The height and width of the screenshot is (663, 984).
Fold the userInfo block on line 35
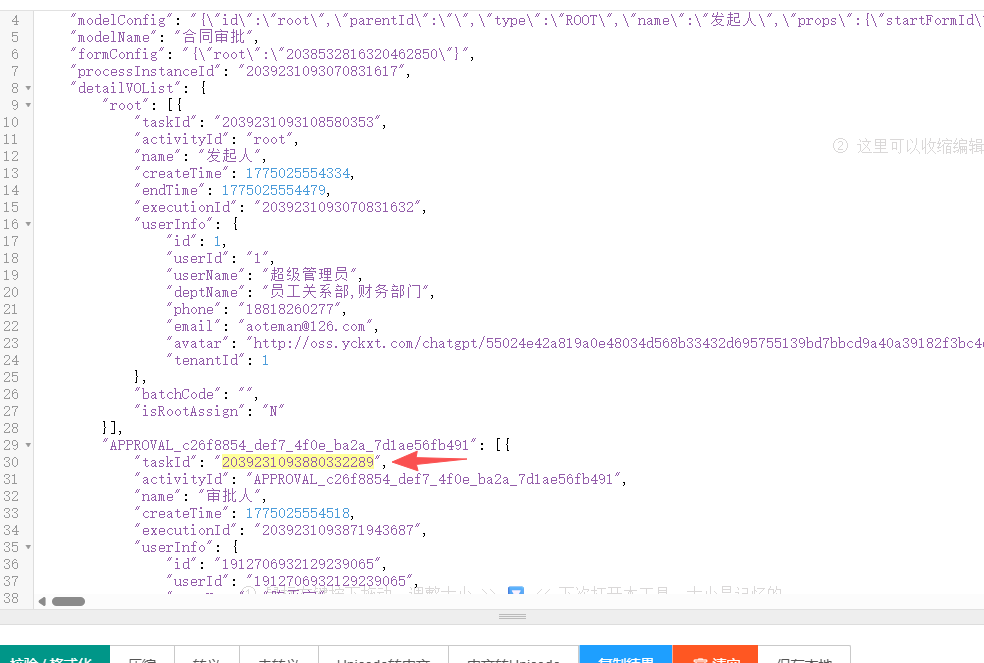(28, 547)
